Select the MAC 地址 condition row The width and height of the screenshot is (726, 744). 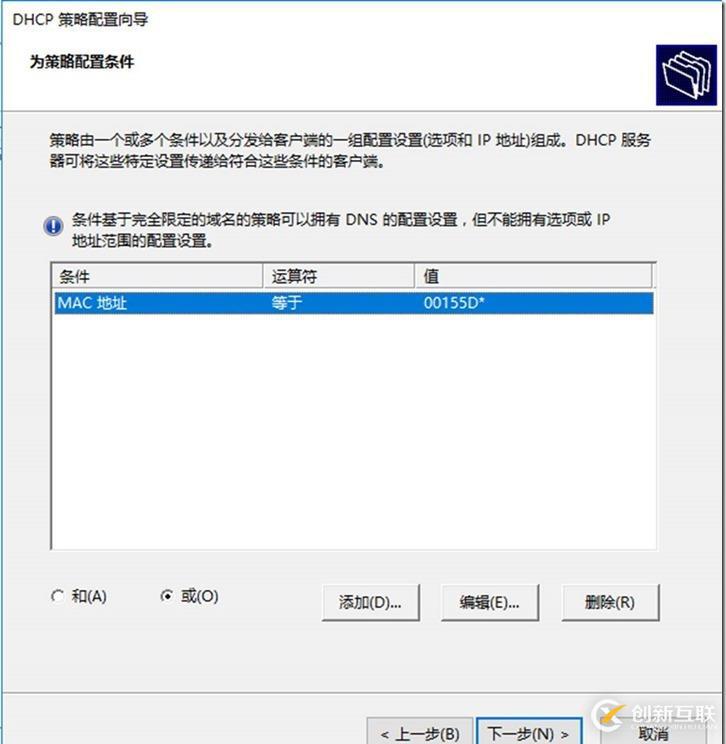(x=354, y=303)
